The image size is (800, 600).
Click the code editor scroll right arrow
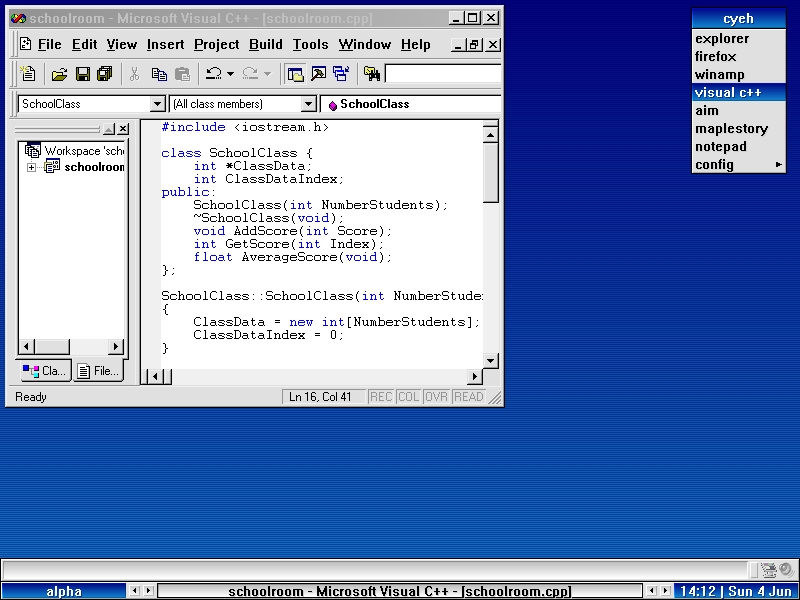click(474, 377)
